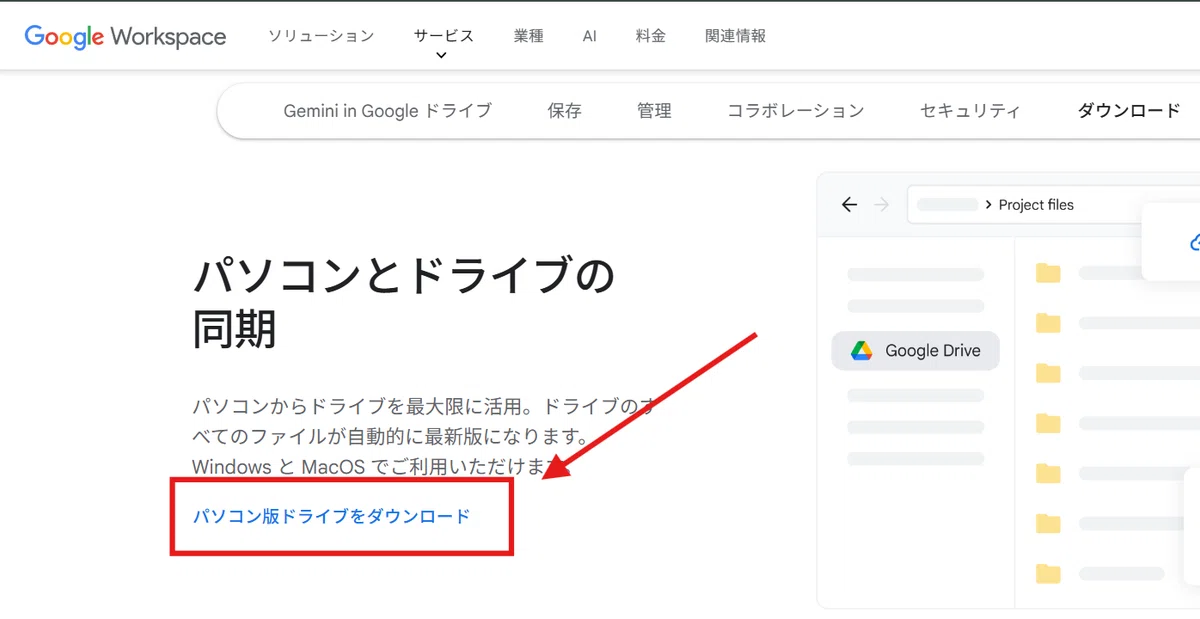The image size is (1200, 619).
Task: Select the AI menu item
Action: [x=589, y=36]
